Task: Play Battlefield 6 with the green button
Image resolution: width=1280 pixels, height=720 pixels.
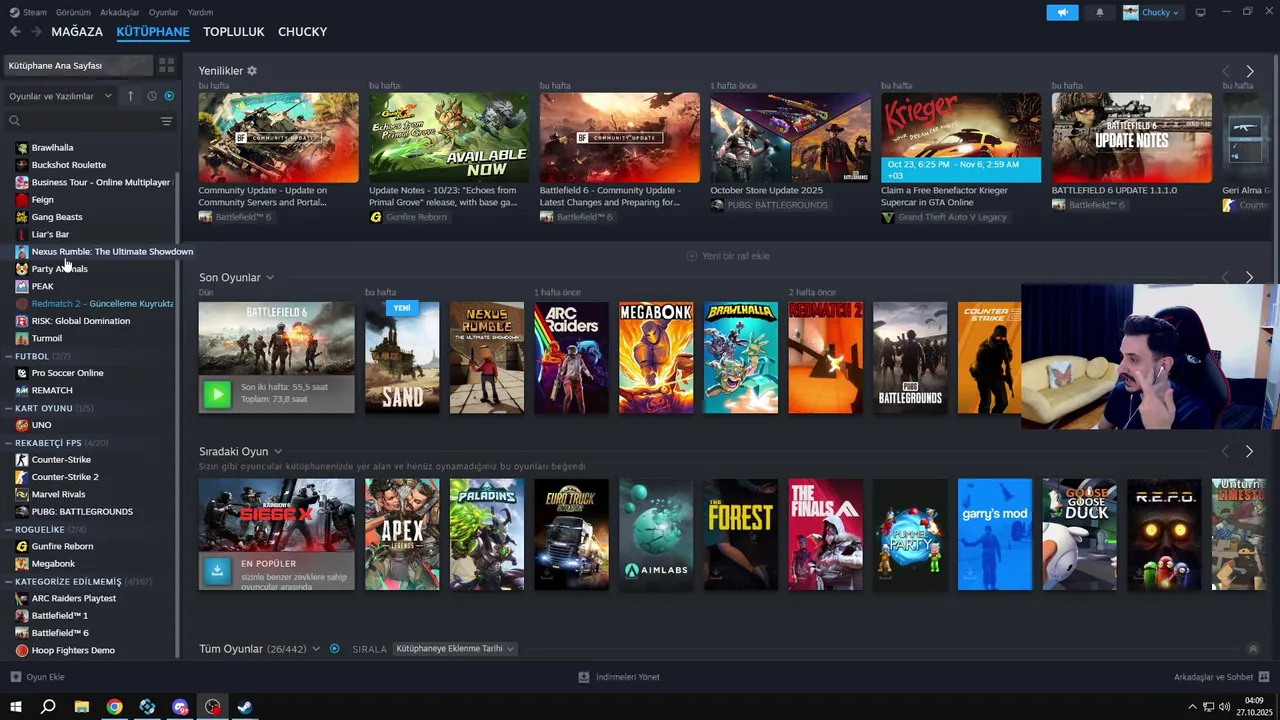Action: tap(217, 394)
